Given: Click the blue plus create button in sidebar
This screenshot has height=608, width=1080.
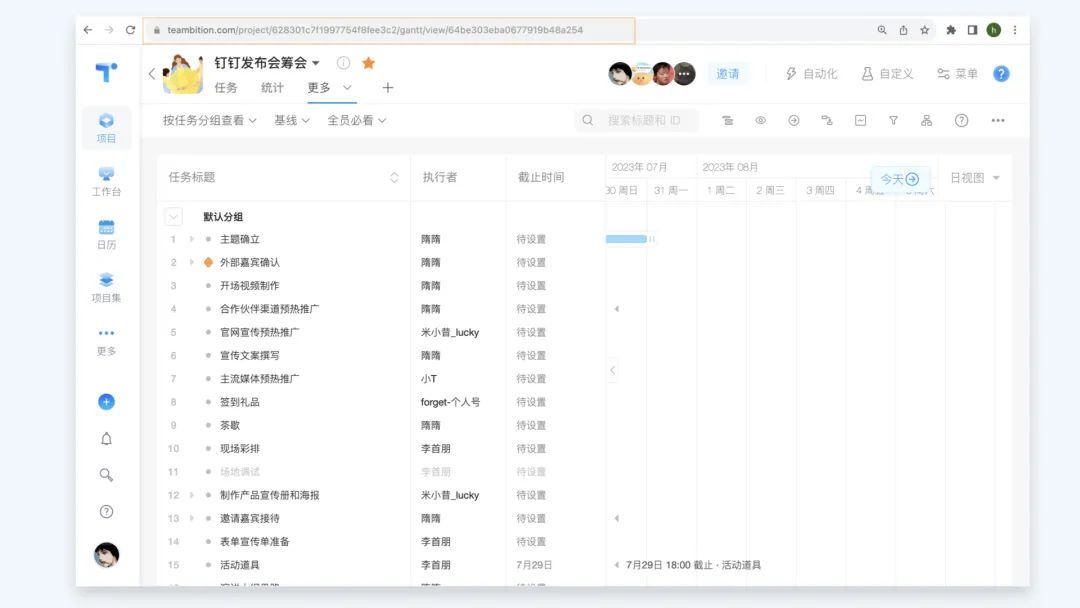Looking at the screenshot, I should [x=106, y=402].
